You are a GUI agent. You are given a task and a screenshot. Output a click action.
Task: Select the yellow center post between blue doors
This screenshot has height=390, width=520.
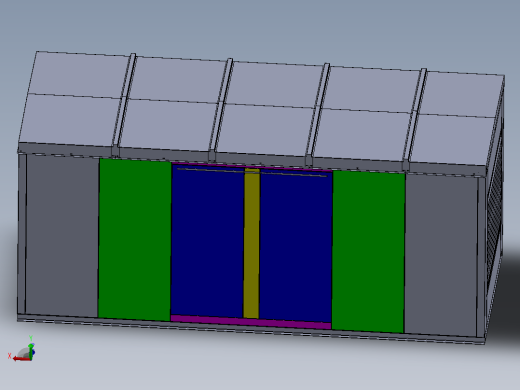click(x=251, y=243)
